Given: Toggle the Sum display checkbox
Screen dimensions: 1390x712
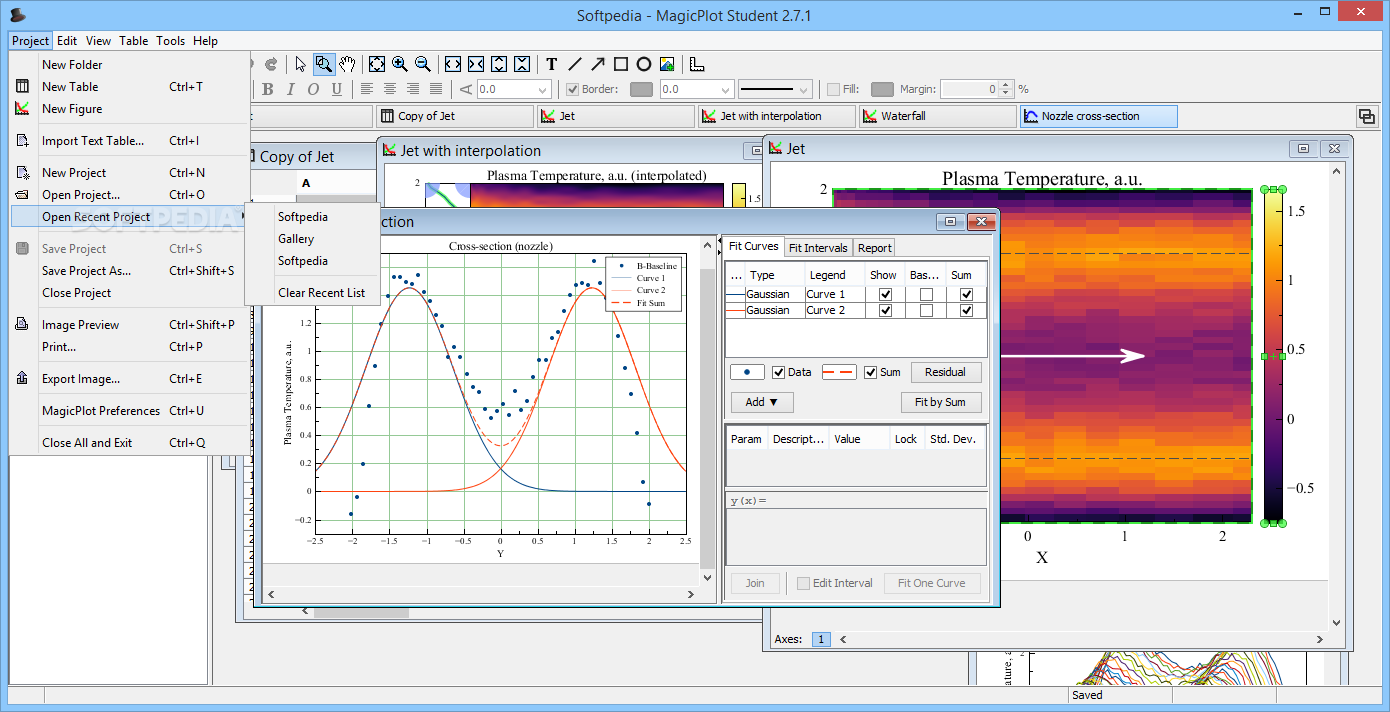Looking at the screenshot, I should 870,372.
